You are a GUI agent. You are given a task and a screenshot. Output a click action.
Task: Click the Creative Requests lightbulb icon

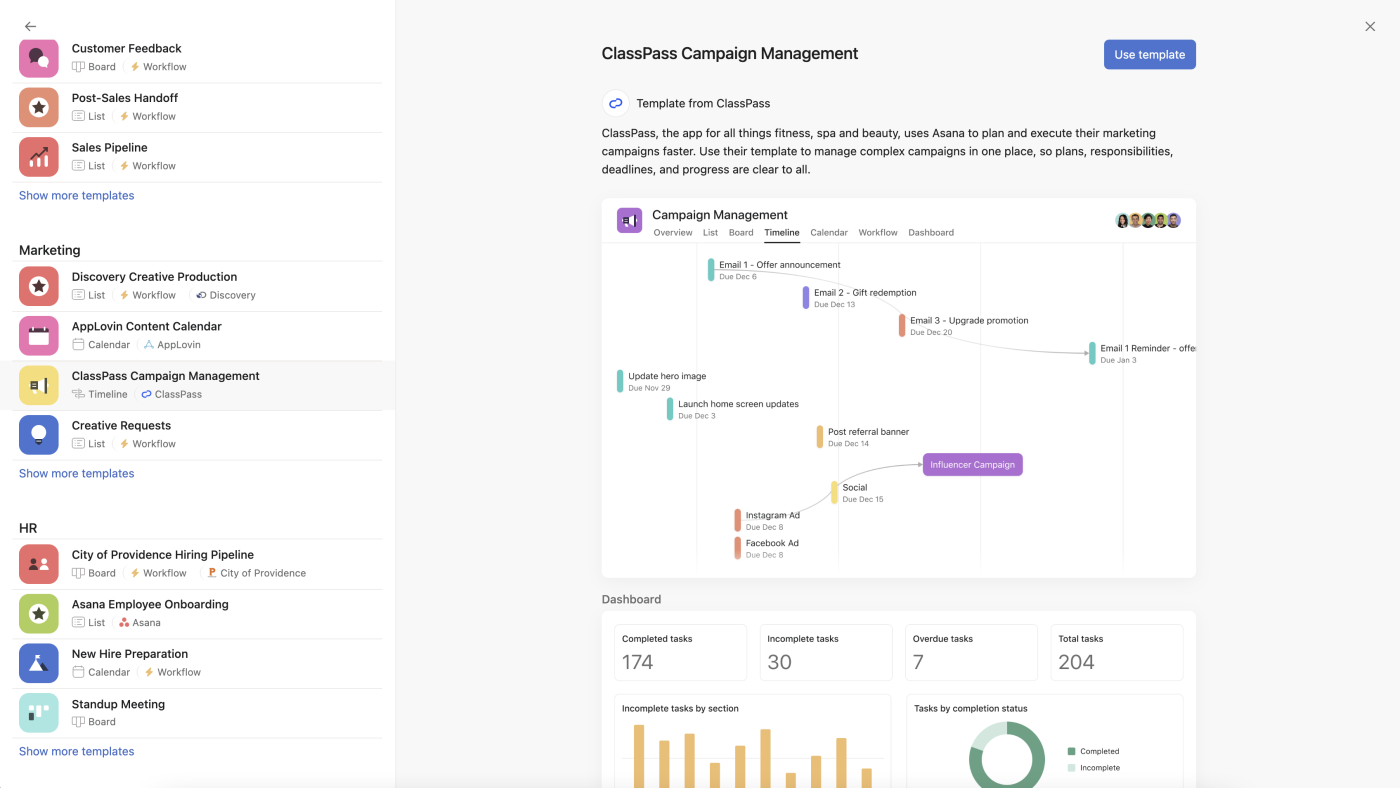click(x=39, y=435)
